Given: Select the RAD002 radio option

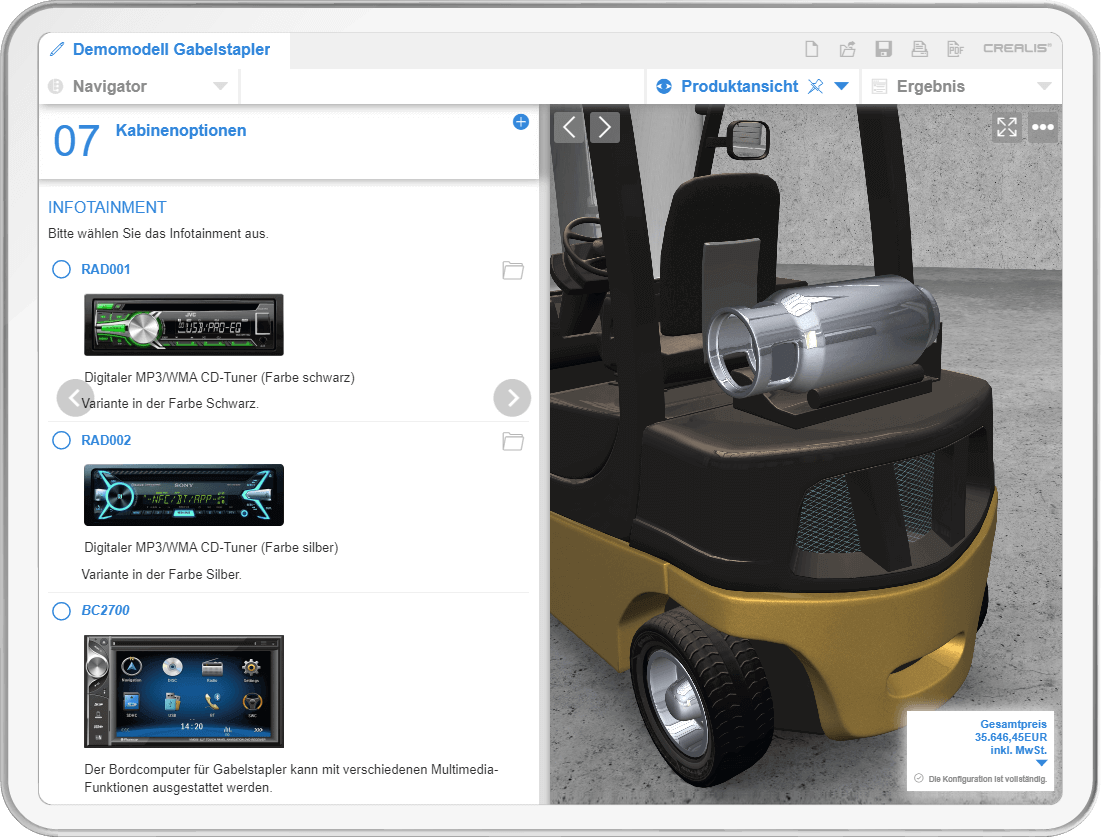Looking at the screenshot, I should tap(61, 440).
